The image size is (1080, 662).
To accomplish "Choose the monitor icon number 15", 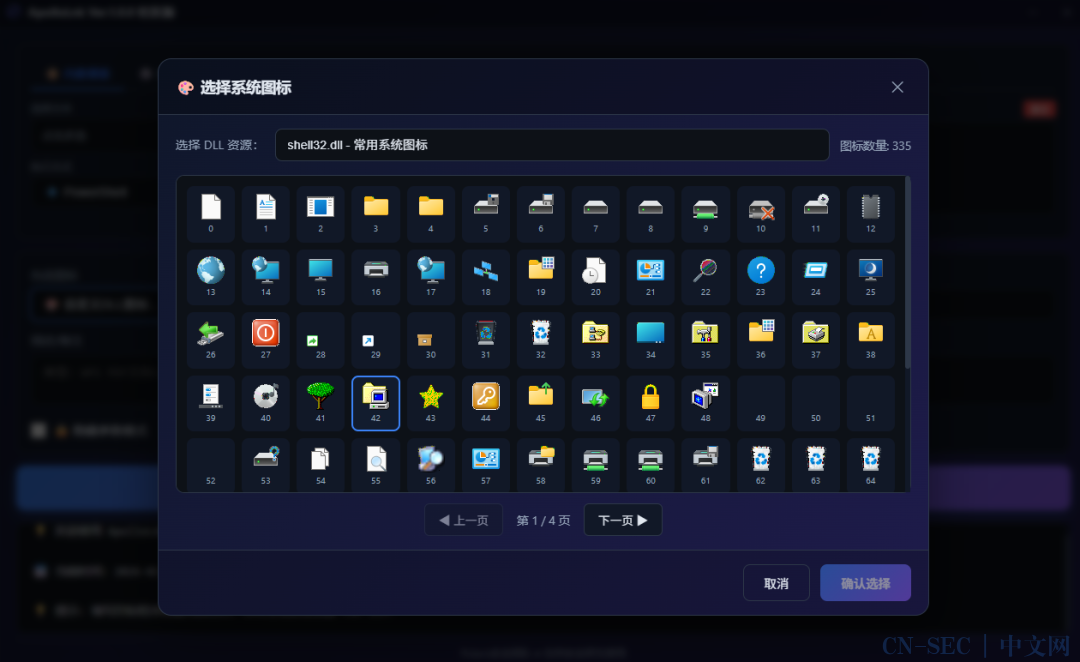I will [x=320, y=277].
